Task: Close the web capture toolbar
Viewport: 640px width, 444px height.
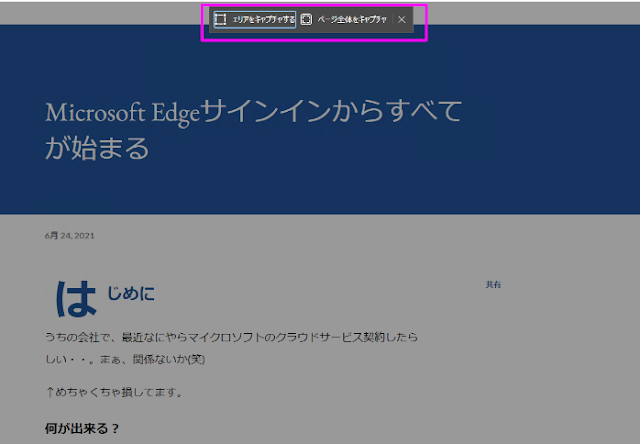Action: click(x=402, y=19)
